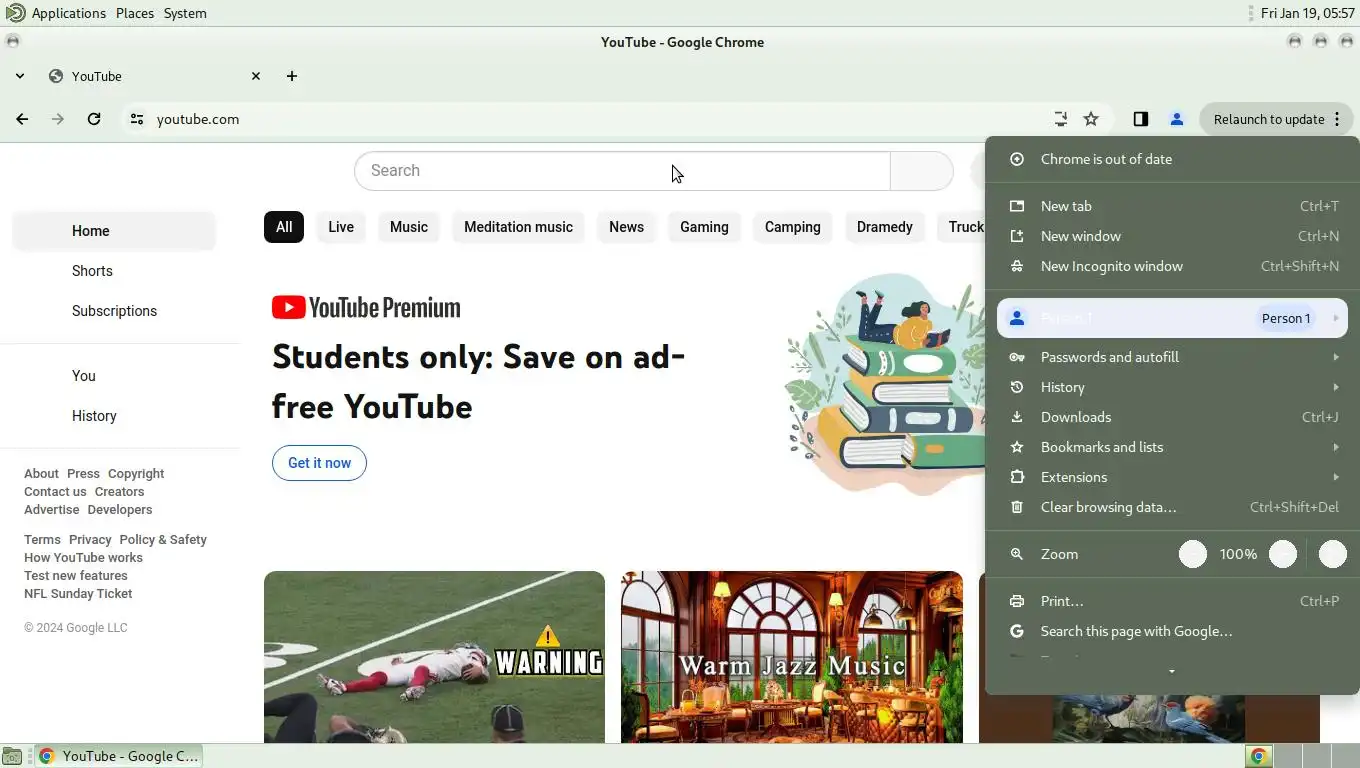Viewport: 1360px width, 768px height.
Task: Click the show desktop icon in taskbar
Action: 12,756
